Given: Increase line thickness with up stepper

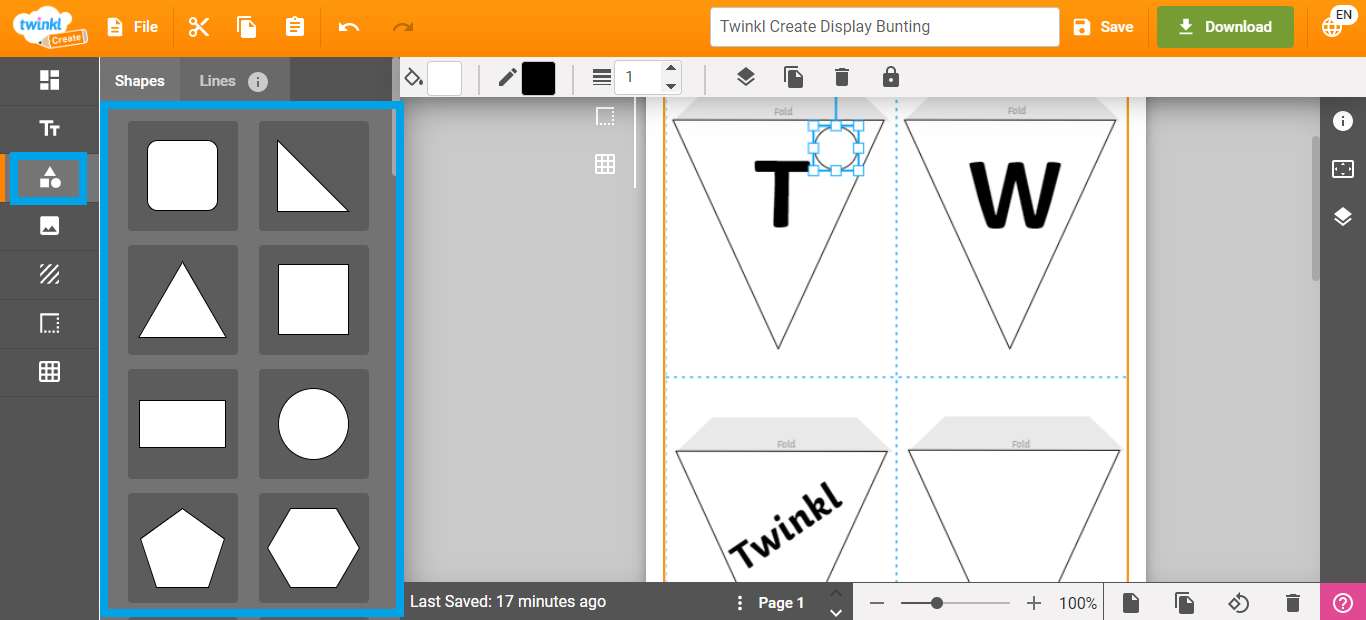Looking at the screenshot, I should [x=672, y=69].
